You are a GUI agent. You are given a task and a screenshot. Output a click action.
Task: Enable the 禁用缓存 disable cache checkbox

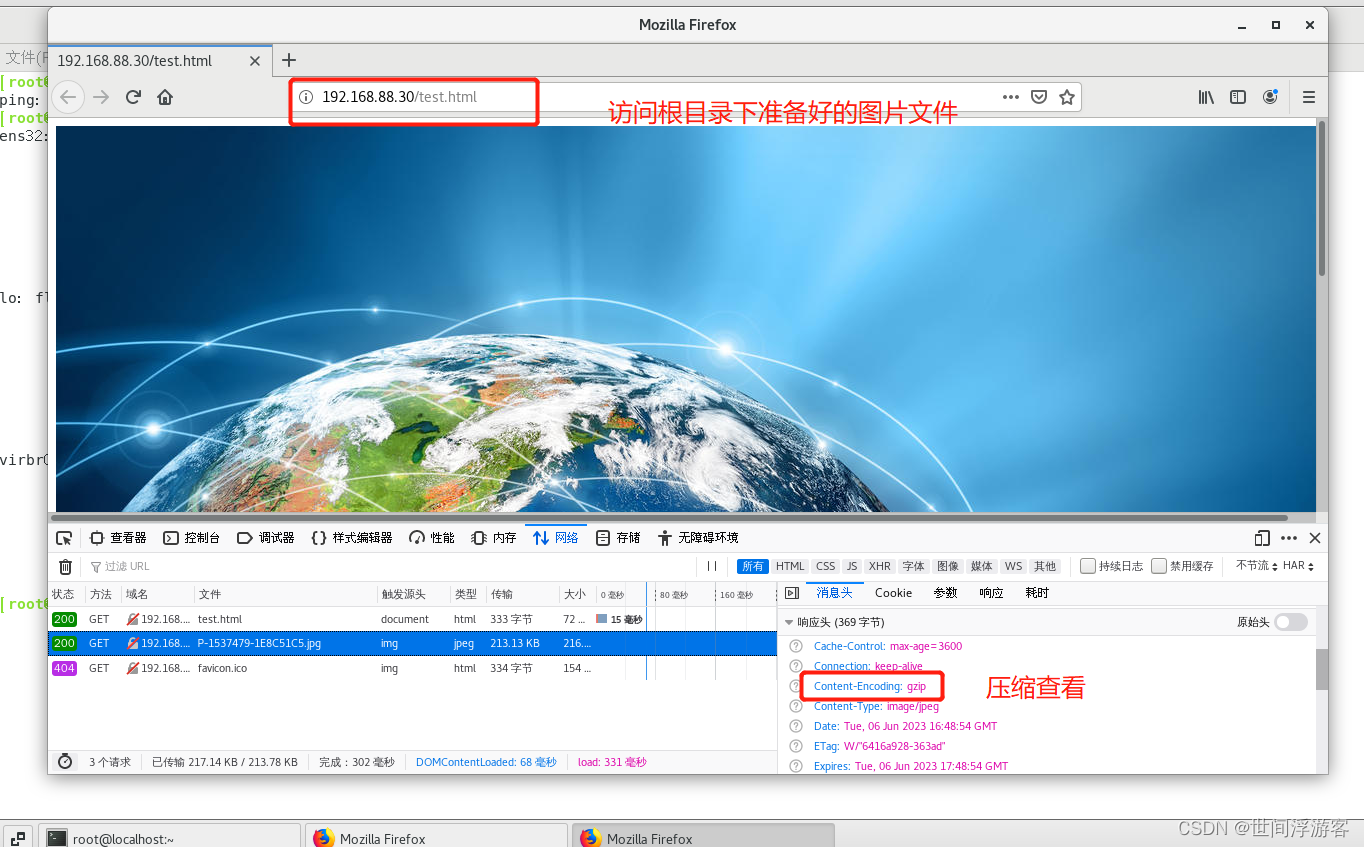pyautogui.click(x=1159, y=566)
